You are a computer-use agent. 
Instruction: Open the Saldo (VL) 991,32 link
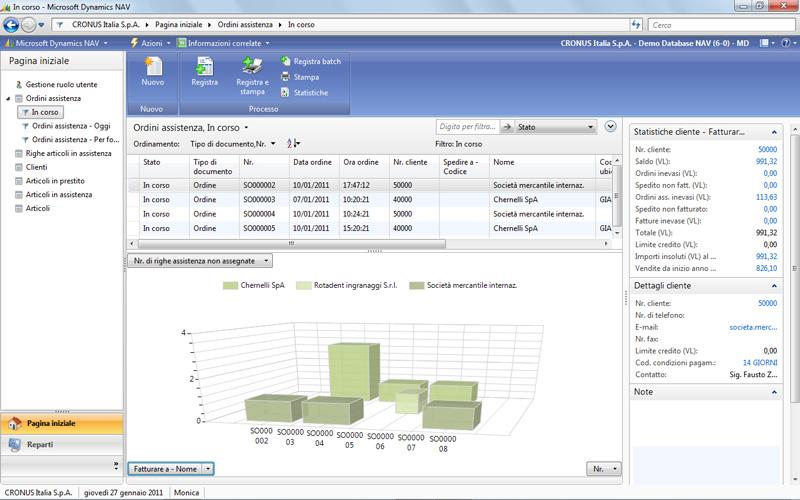point(766,161)
